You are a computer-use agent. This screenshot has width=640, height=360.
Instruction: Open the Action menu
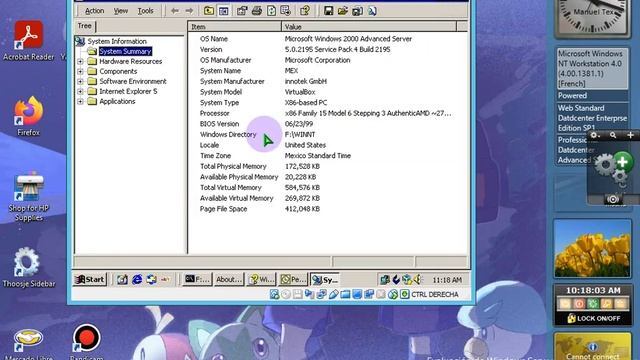(94, 11)
